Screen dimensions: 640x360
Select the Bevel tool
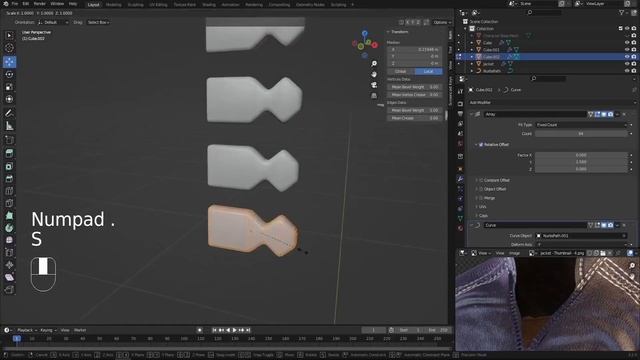[9, 178]
